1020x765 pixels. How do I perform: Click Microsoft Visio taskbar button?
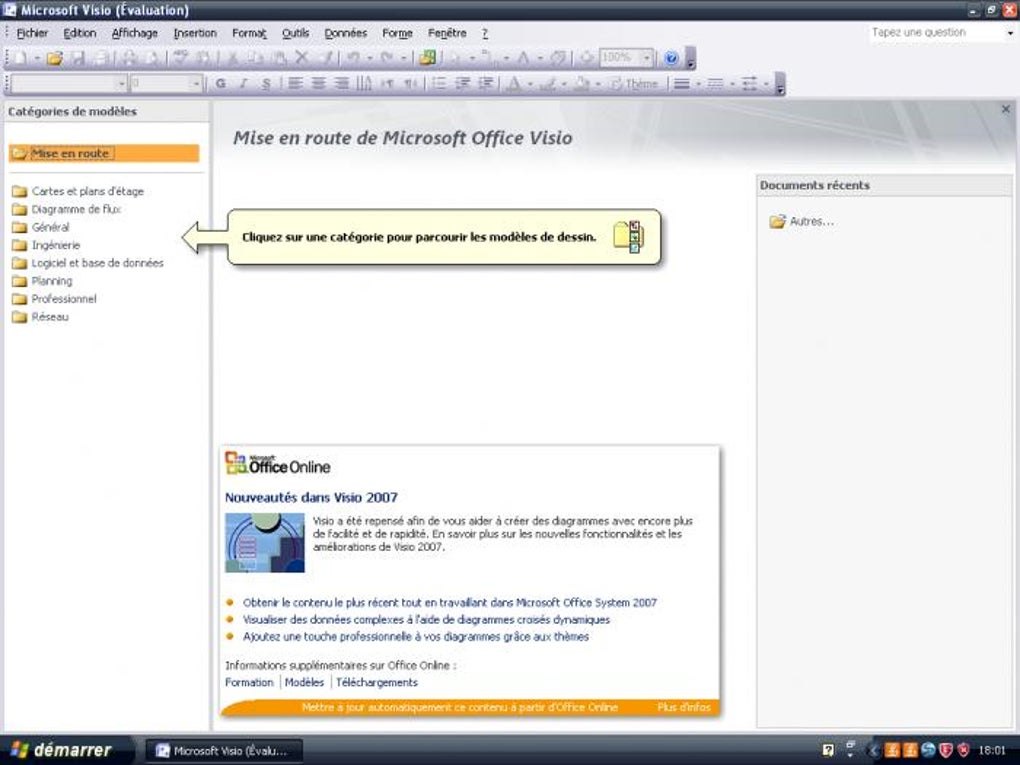[223, 751]
